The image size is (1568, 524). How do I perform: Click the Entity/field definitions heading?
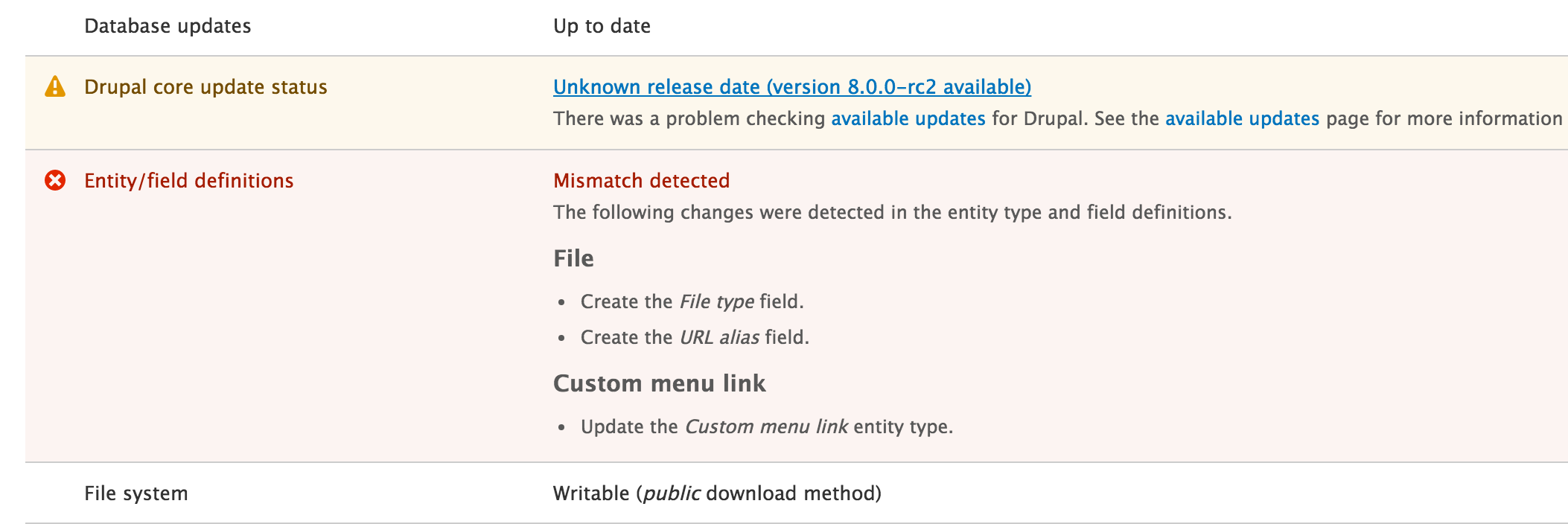188,180
